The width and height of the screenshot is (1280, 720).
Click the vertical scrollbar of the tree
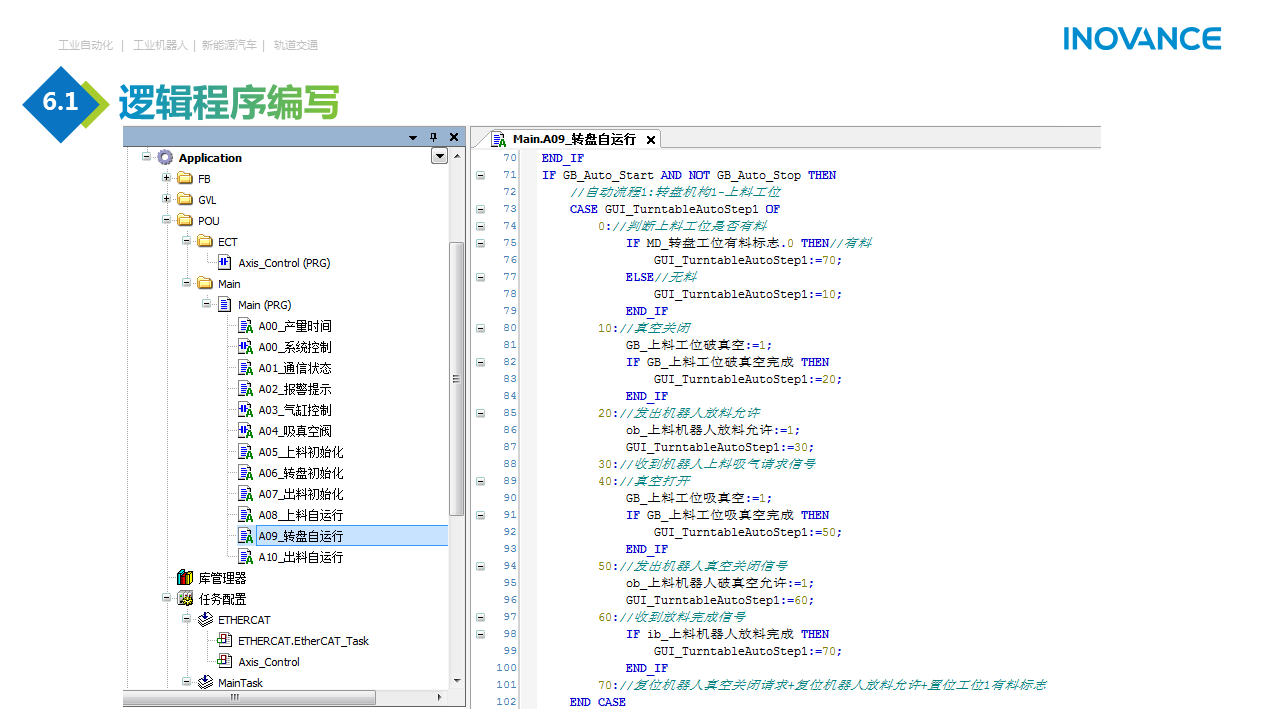[457, 379]
